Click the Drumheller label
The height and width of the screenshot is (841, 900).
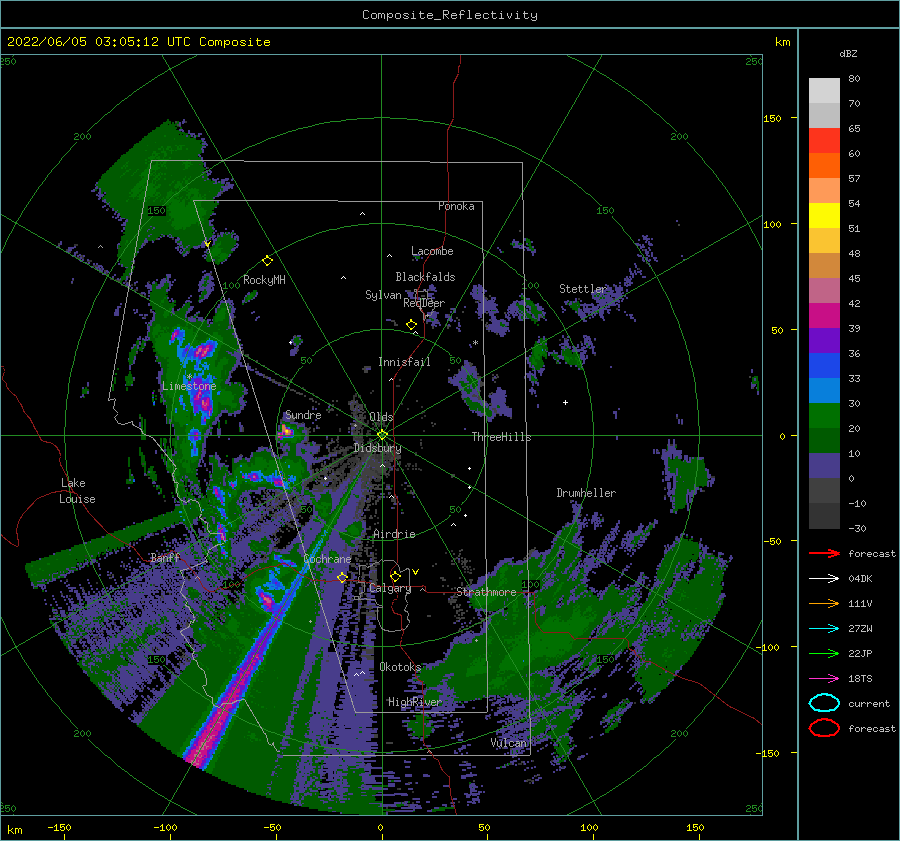click(586, 493)
